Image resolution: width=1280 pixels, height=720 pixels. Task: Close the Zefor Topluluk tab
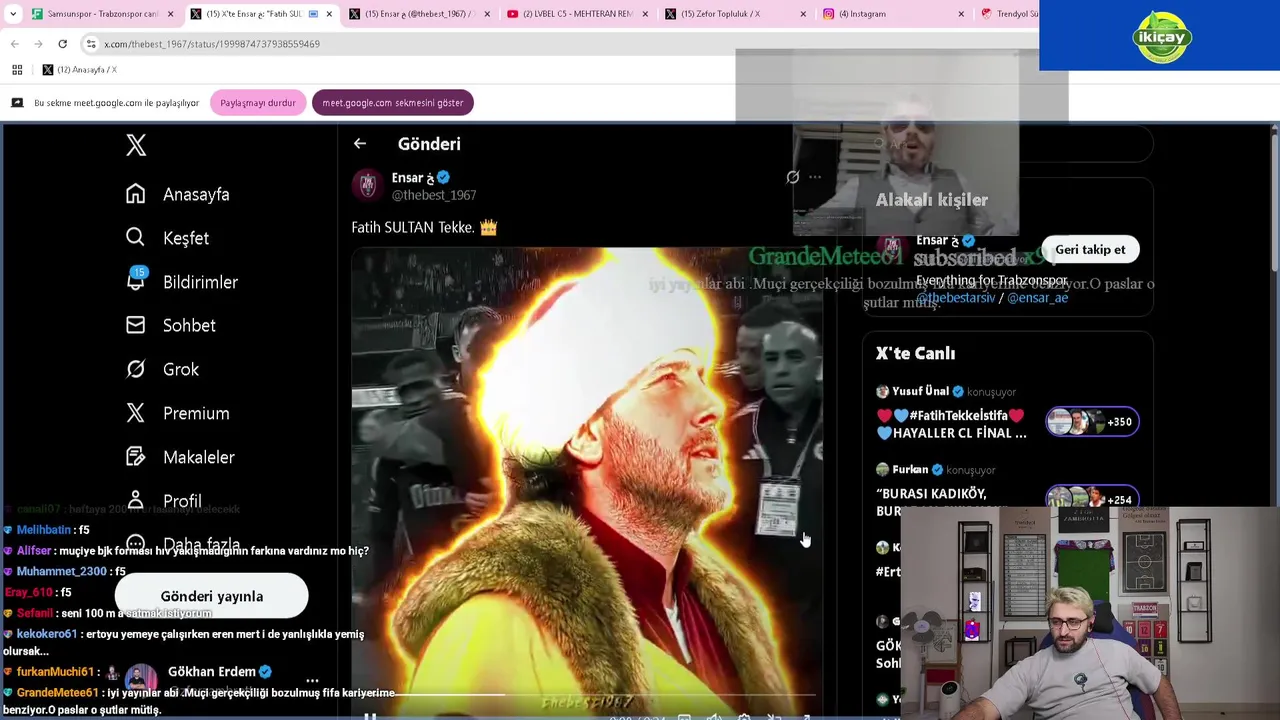tap(803, 14)
